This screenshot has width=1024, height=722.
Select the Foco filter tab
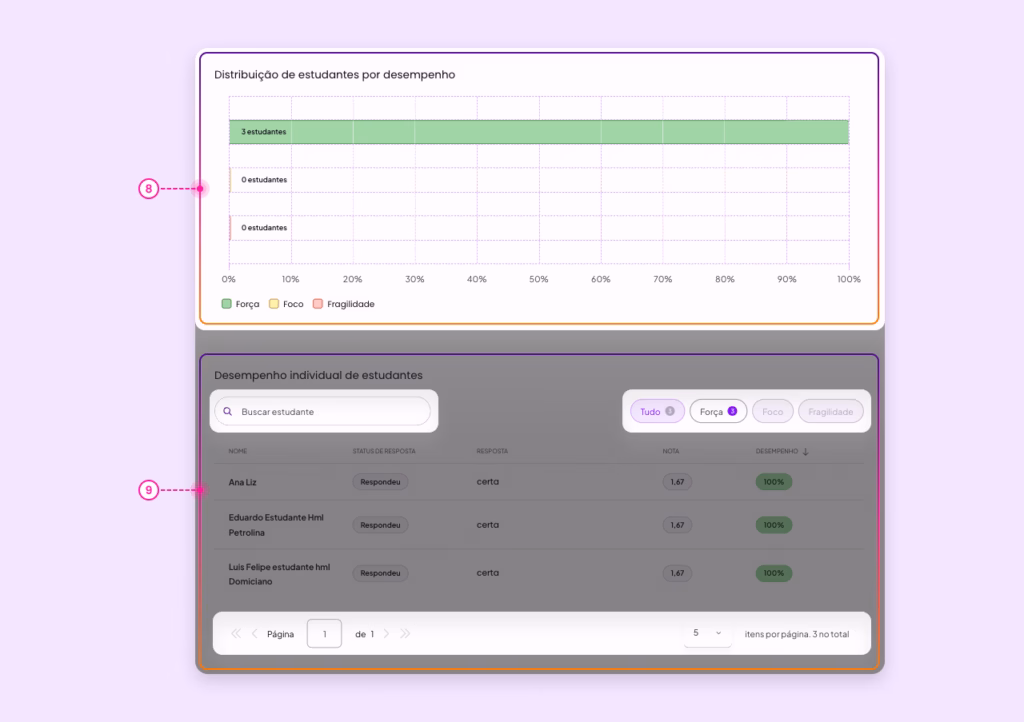click(773, 411)
